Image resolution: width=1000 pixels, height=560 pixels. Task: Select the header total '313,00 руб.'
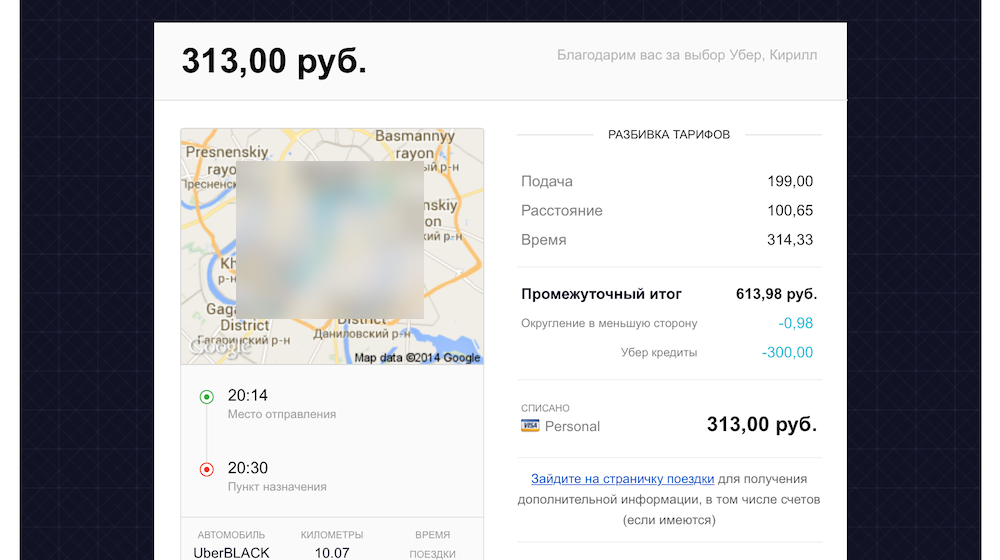point(274,61)
